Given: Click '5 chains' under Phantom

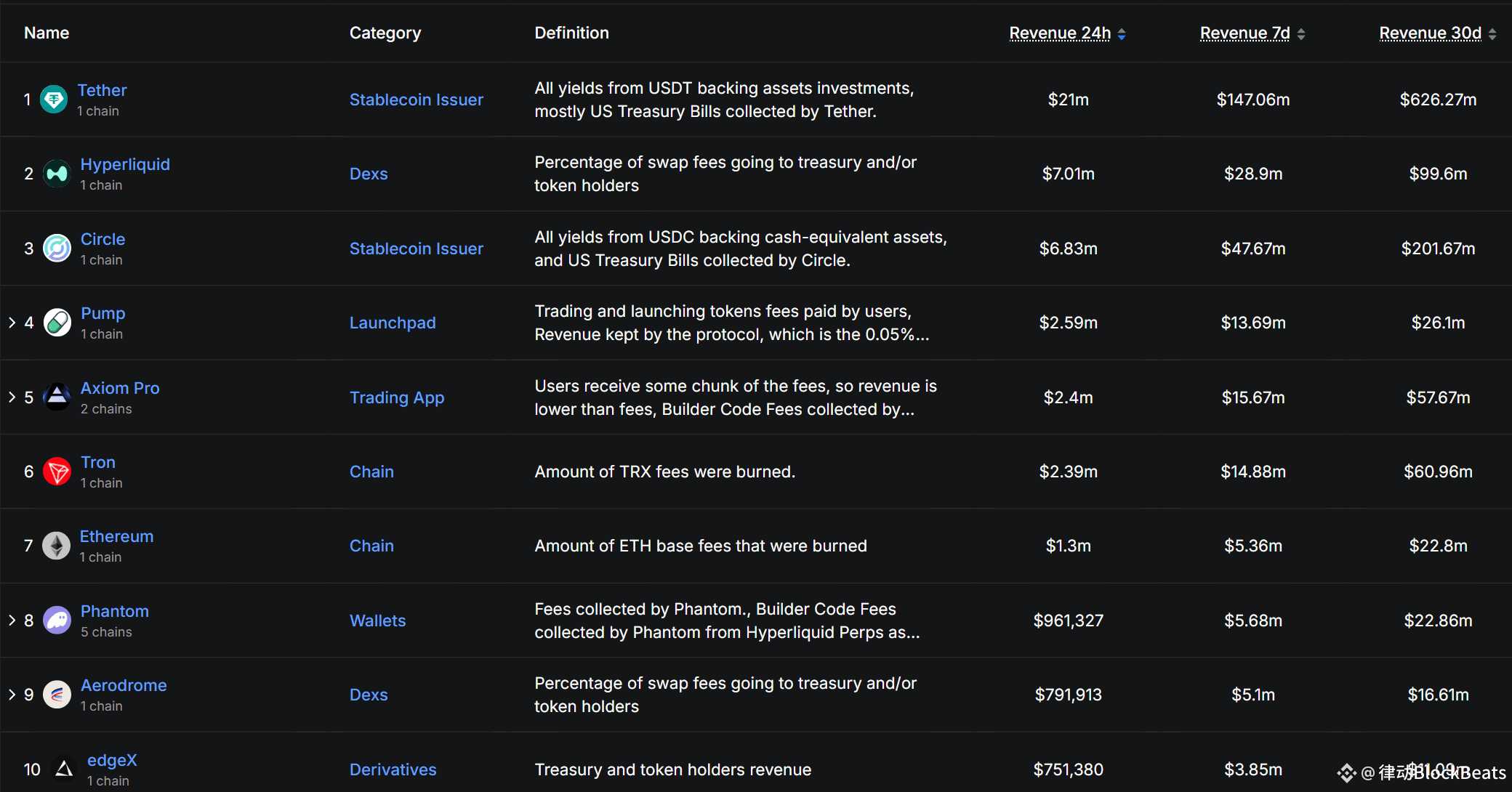Looking at the screenshot, I should 106,632.
